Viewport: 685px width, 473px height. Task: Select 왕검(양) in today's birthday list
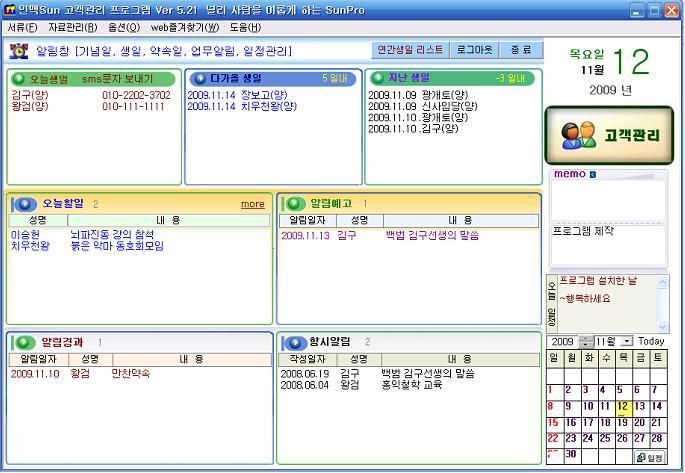point(30,107)
